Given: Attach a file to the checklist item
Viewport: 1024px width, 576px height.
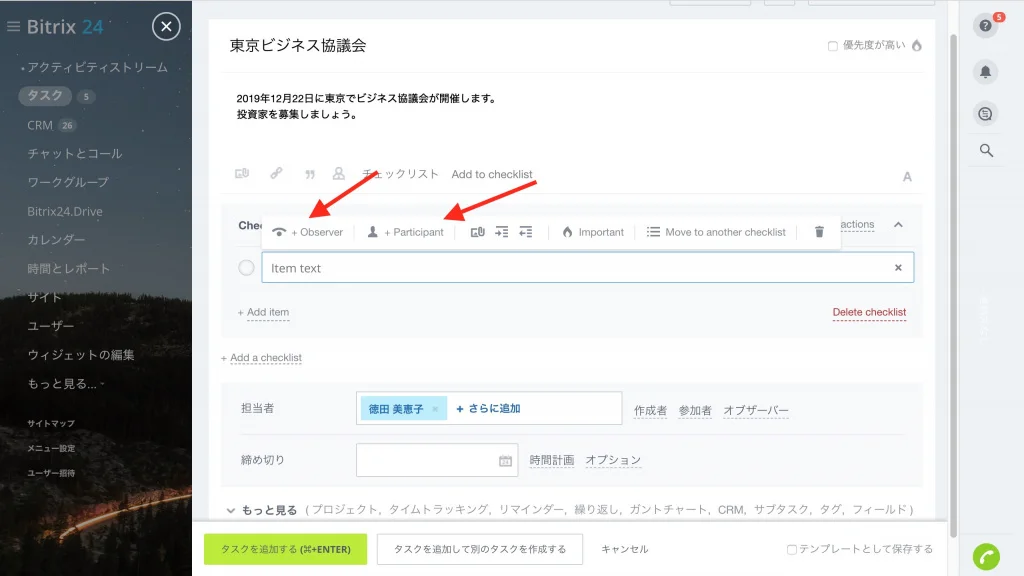Looking at the screenshot, I should tap(477, 232).
